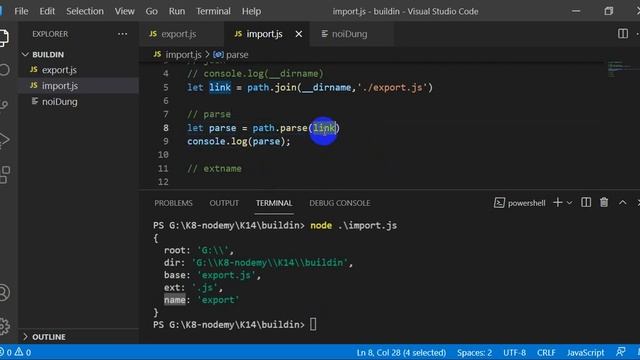This screenshot has height=360, width=640.
Task: Switch to the import.js editor tab
Action: coord(264,34)
